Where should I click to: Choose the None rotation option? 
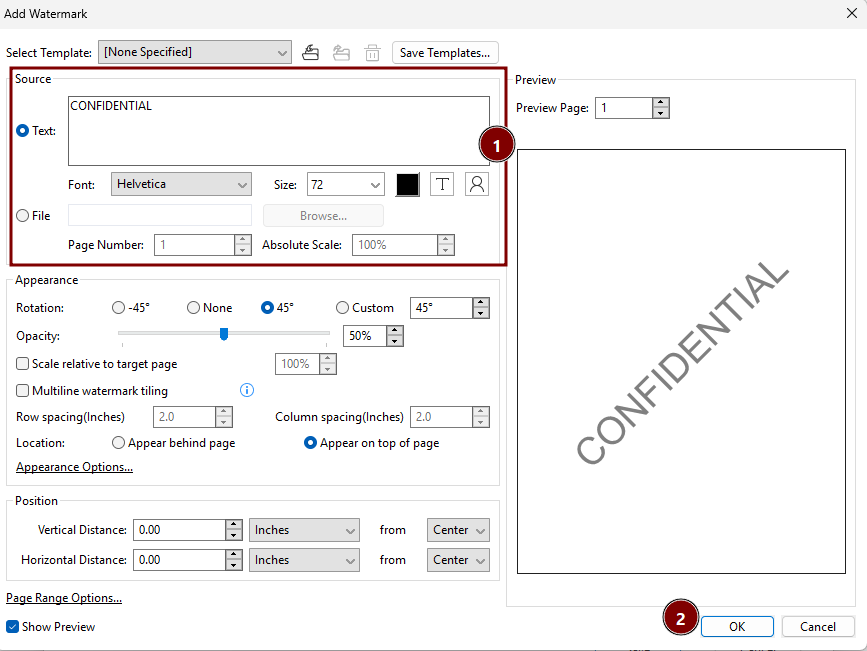pos(193,308)
